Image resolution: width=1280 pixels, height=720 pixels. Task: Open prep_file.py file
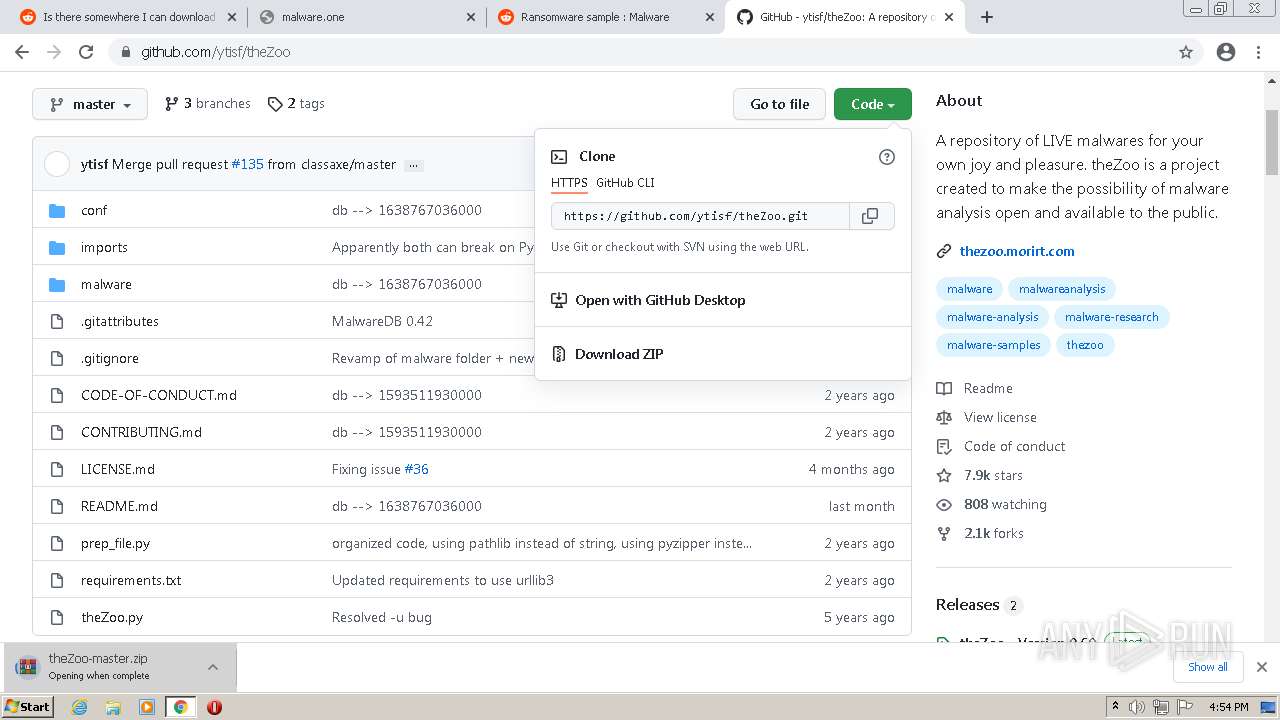[115, 543]
